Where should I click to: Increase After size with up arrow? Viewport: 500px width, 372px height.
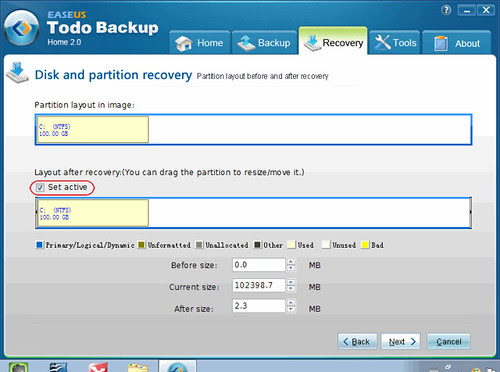click(291, 303)
